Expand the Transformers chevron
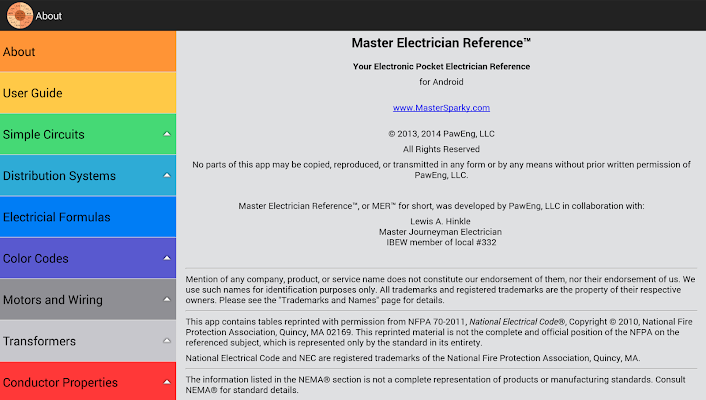This screenshot has width=706, height=400. pyautogui.click(x=167, y=341)
